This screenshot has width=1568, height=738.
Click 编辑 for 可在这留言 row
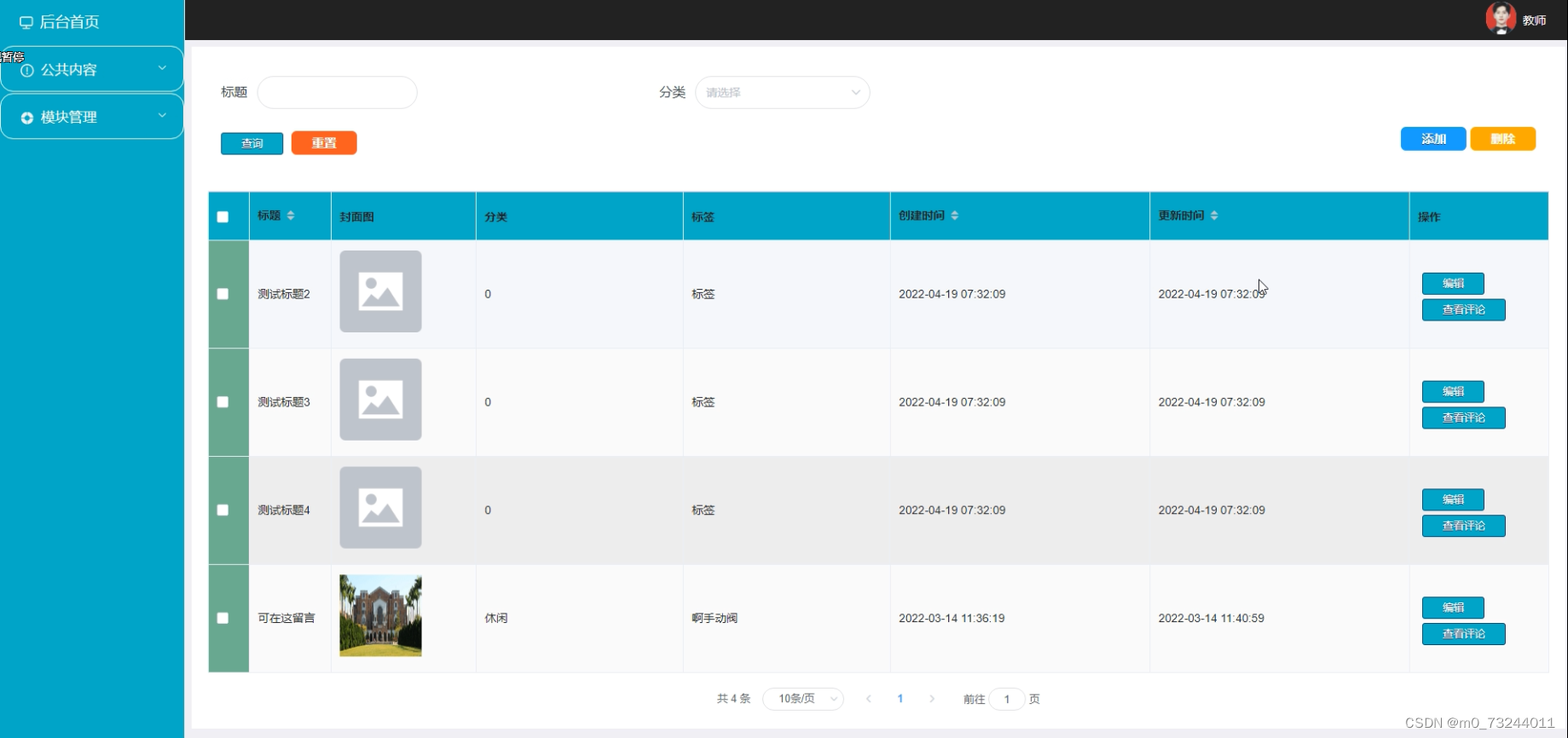click(1453, 608)
